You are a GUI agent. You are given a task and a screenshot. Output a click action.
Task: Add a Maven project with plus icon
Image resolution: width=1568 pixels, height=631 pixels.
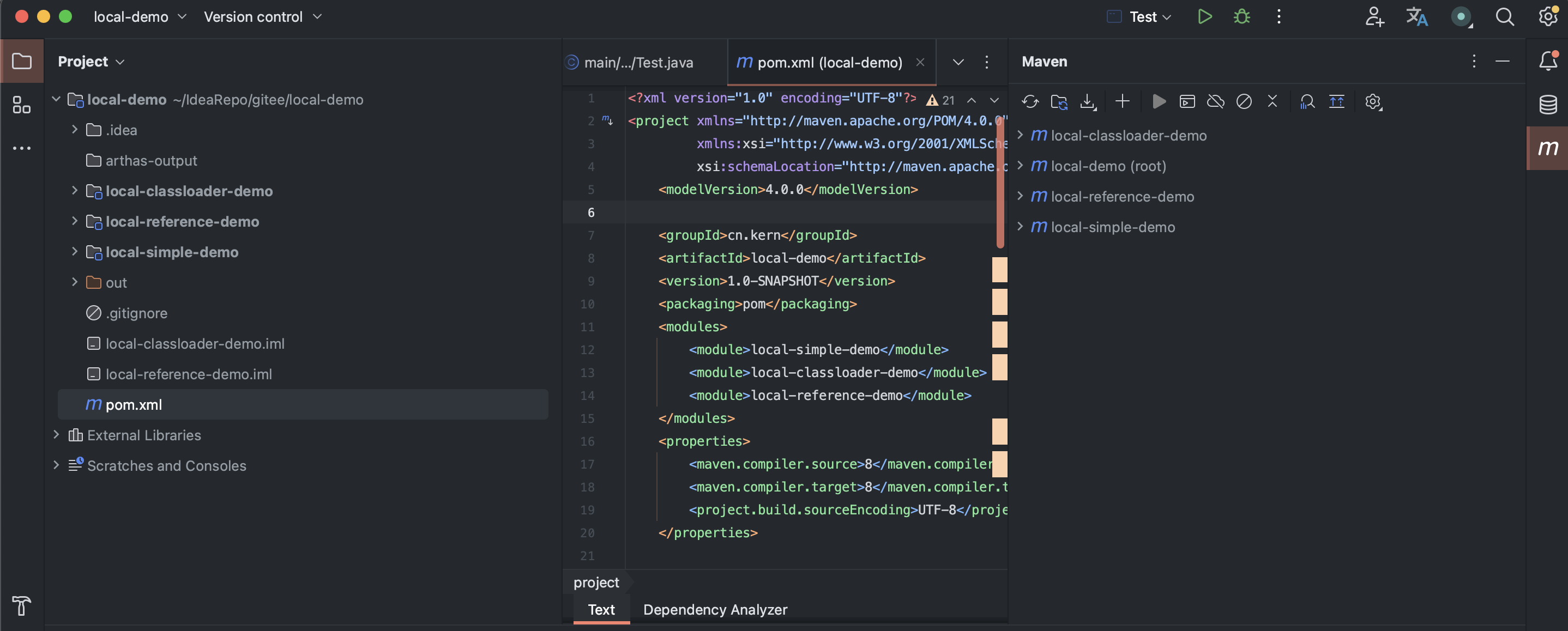(1123, 101)
